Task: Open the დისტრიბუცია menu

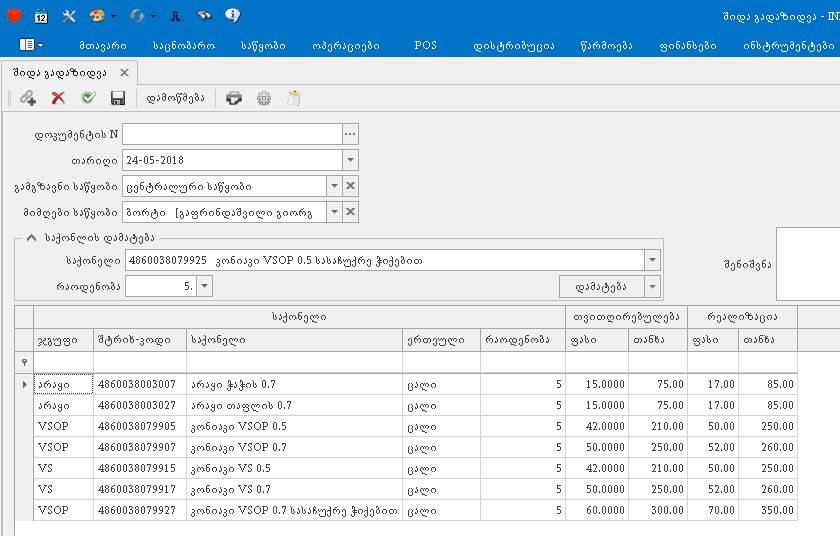Action: 514,46
